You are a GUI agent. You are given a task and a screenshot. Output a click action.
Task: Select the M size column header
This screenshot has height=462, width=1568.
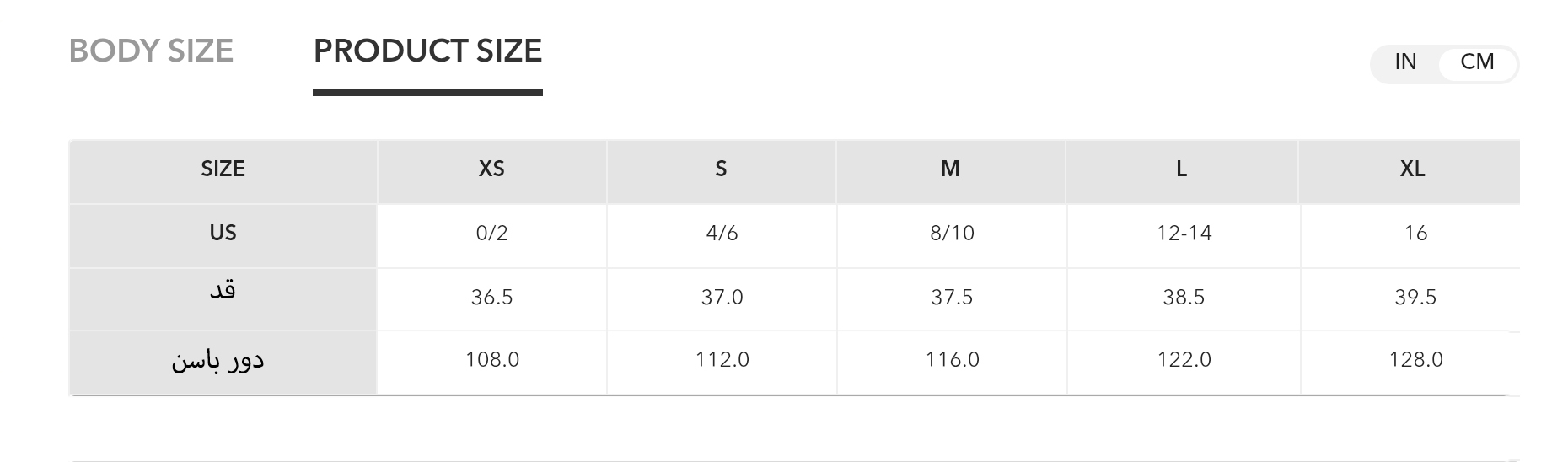pyautogui.click(x=950, y=169)
